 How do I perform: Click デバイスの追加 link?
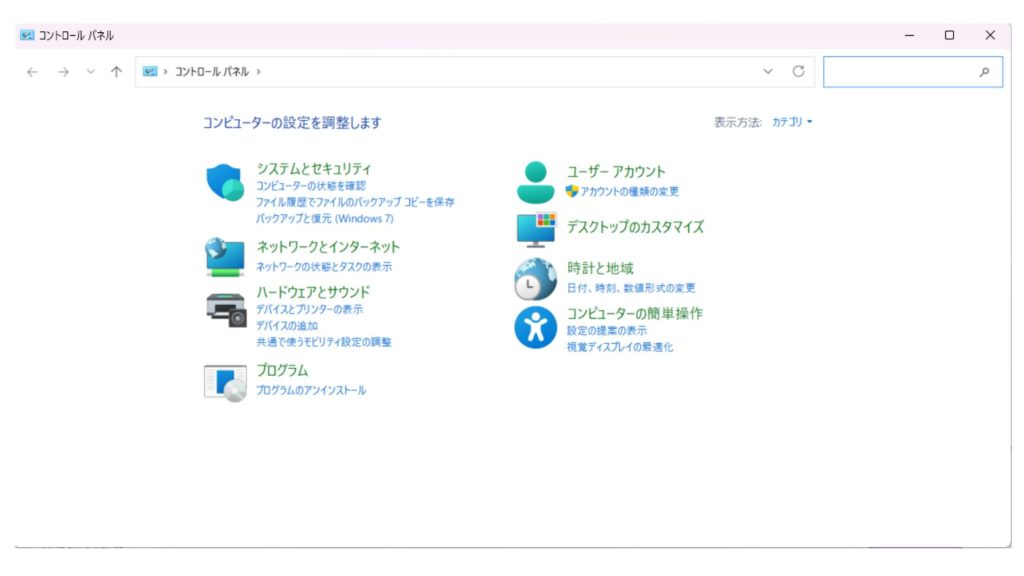click(x=287, y=326)
